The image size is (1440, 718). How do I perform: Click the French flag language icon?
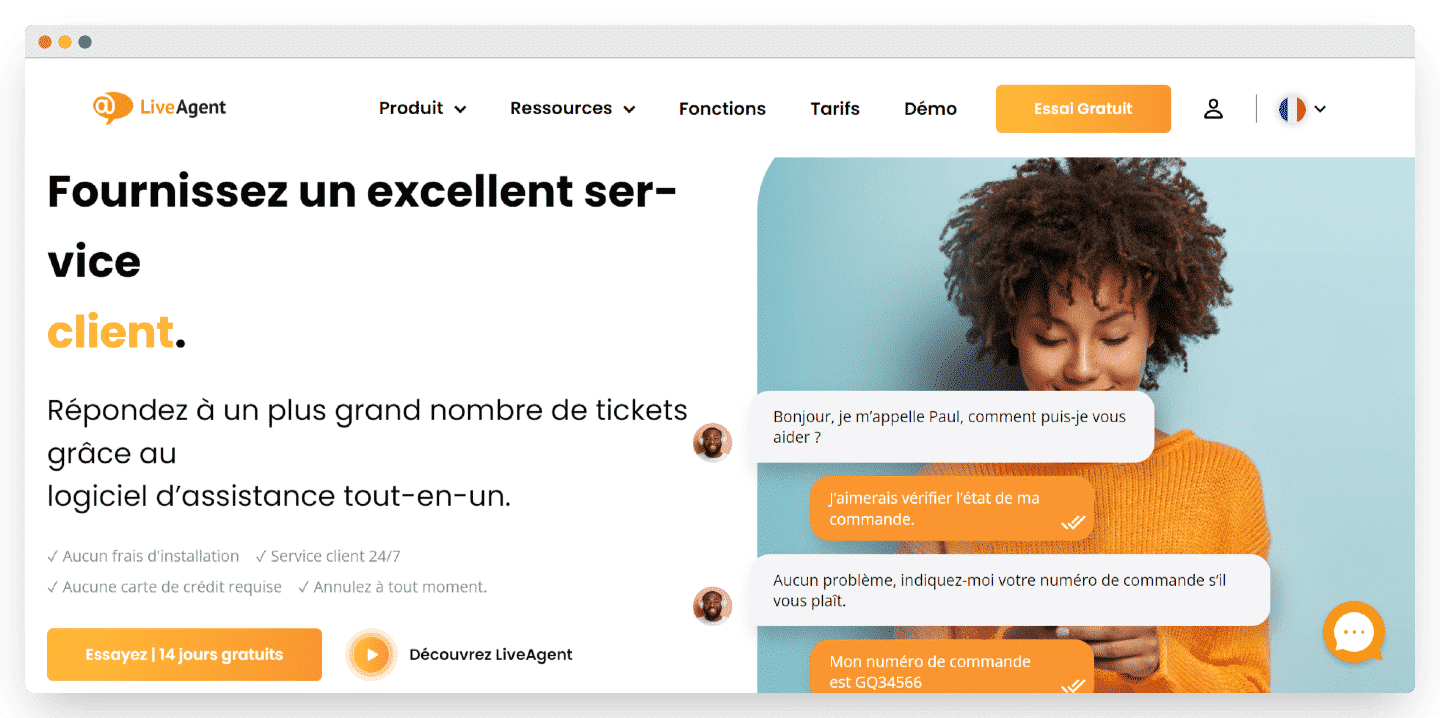coord(1292,109)
